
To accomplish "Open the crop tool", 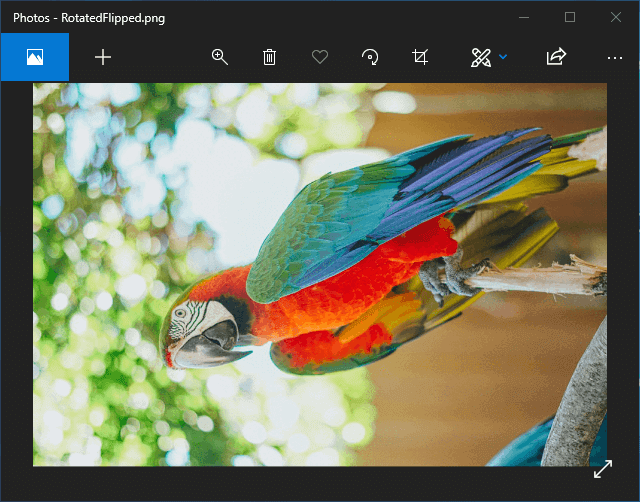I will (x=420, y=57).
